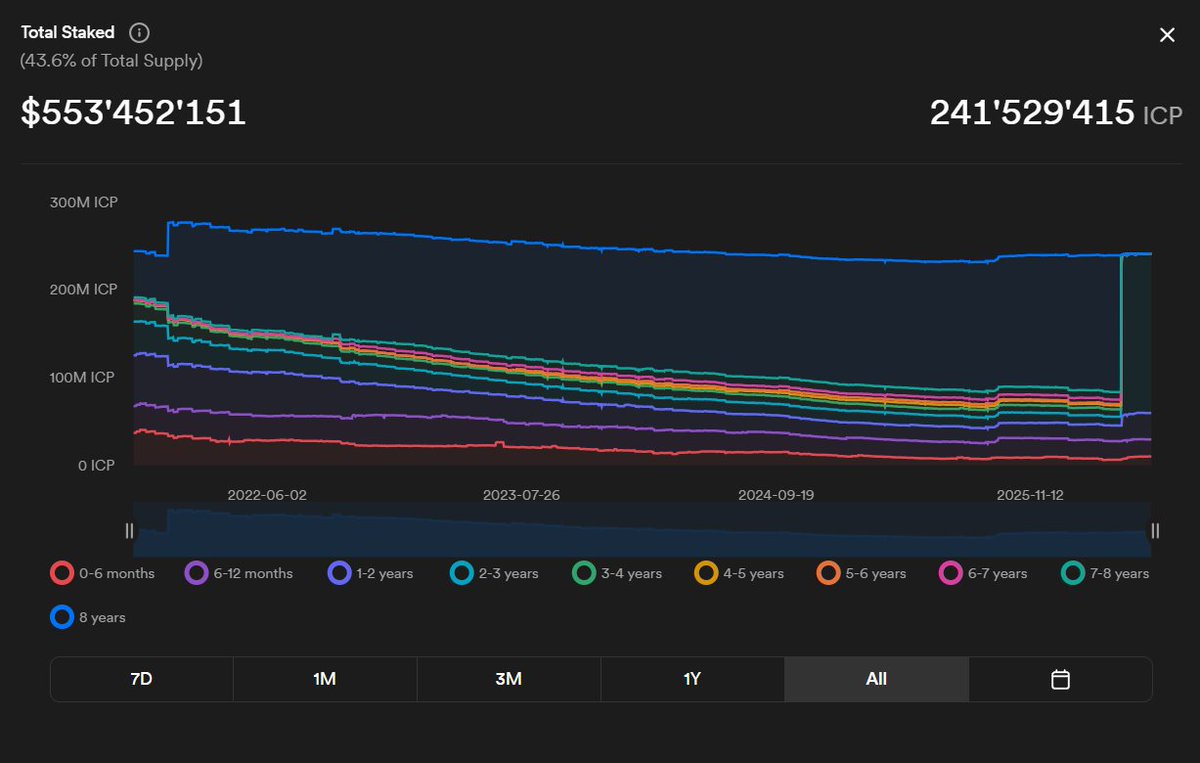Viewport: 1200px width, 763px height.
Task: Toggle the 8 years series
Action: [88, 617]
